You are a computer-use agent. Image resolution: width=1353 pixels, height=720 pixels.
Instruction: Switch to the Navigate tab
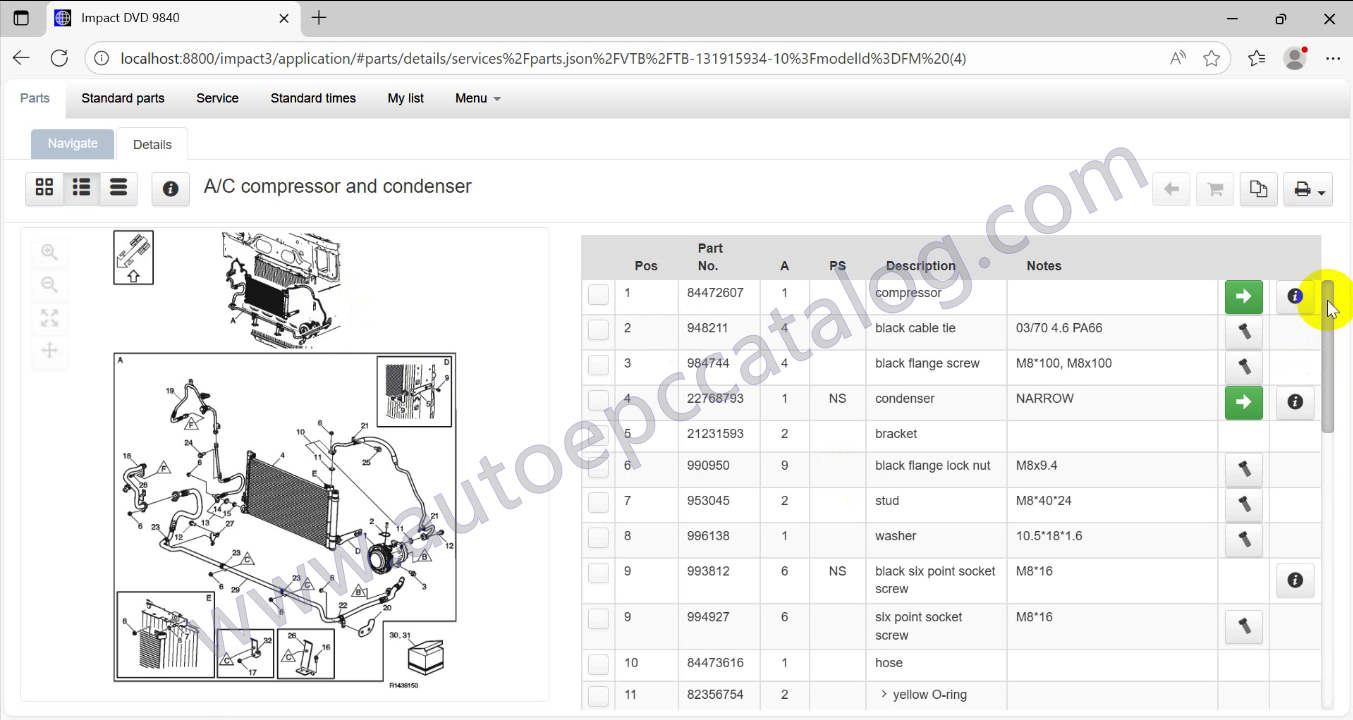click(x=72, y=143)
